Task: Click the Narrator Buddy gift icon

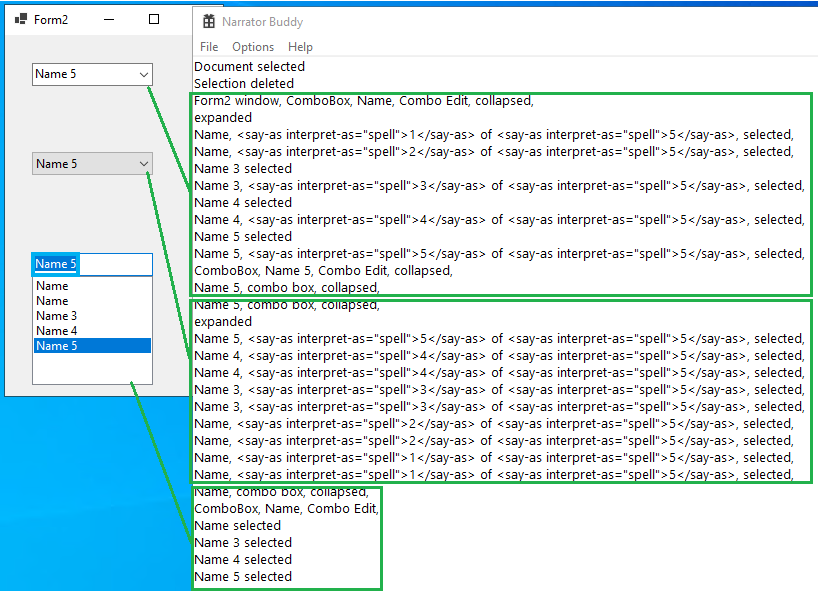Action: [x=208, y=21]
